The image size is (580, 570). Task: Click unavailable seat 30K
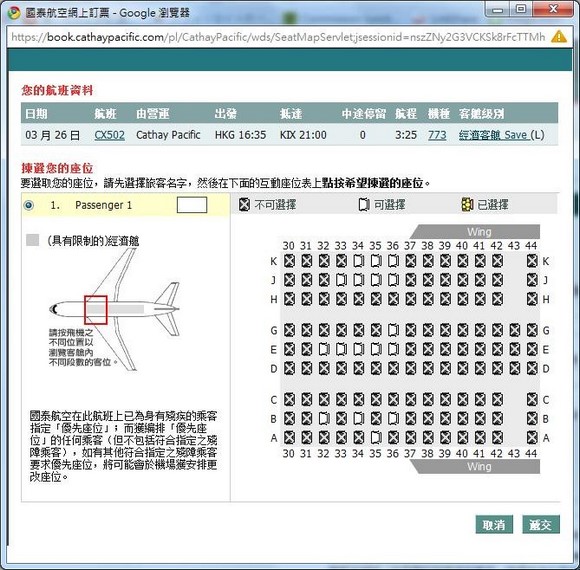click(289, 261)
